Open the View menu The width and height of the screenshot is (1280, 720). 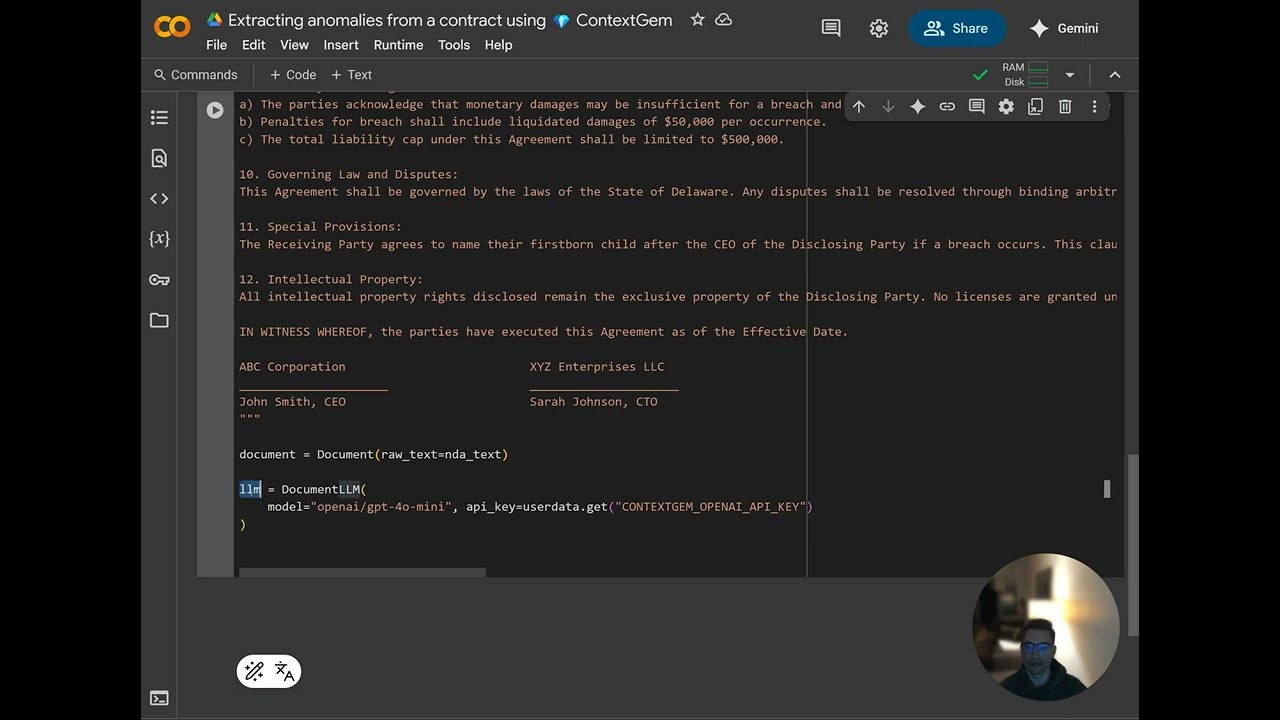tap(294, 45)
